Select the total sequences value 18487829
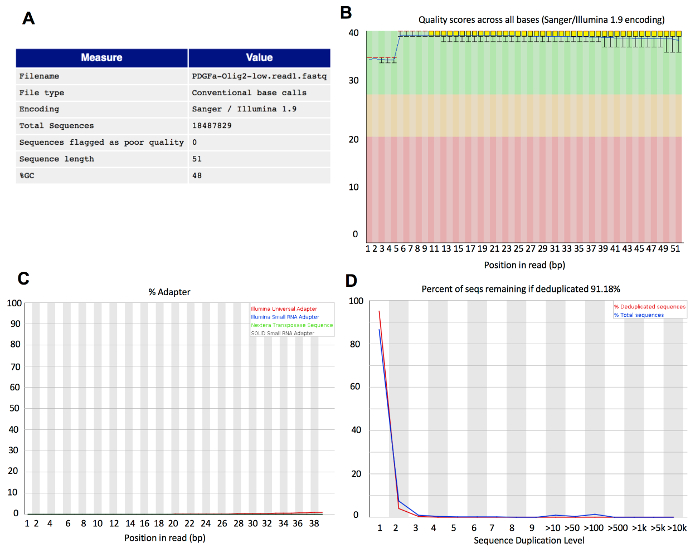 point(213,126)
